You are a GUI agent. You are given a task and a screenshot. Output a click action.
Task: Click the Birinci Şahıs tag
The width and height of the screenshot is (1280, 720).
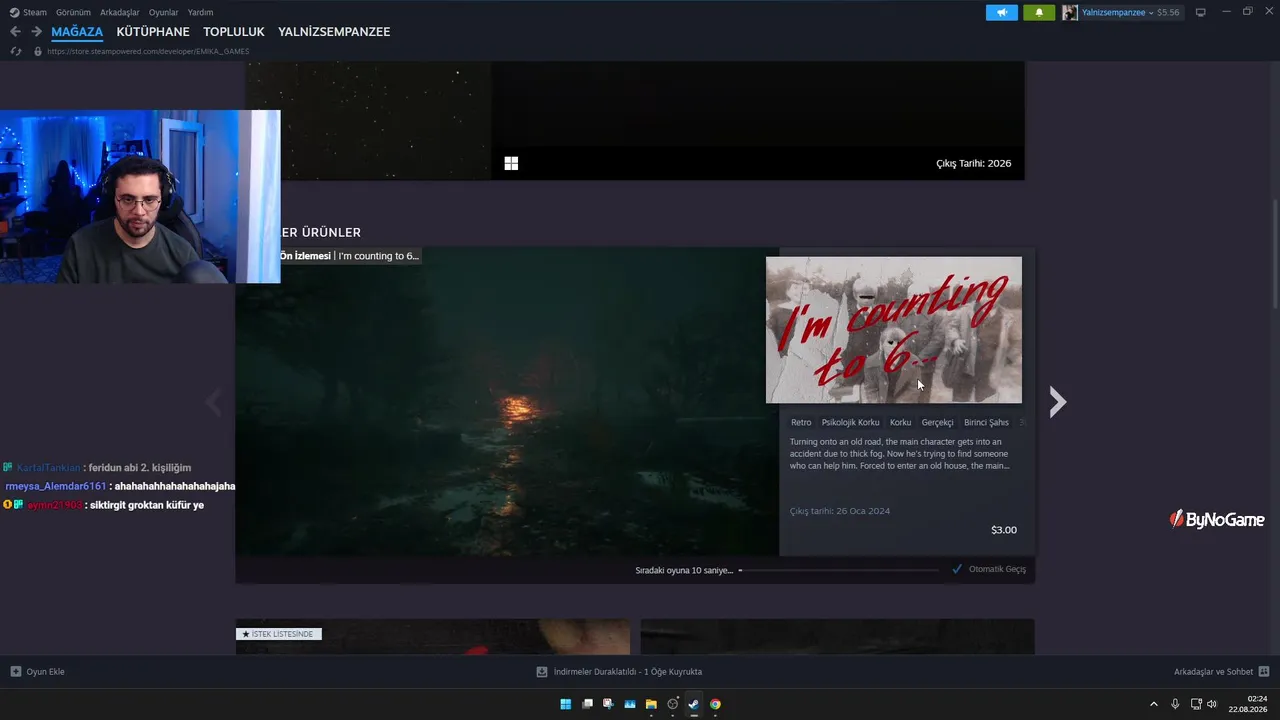(987, 422)
